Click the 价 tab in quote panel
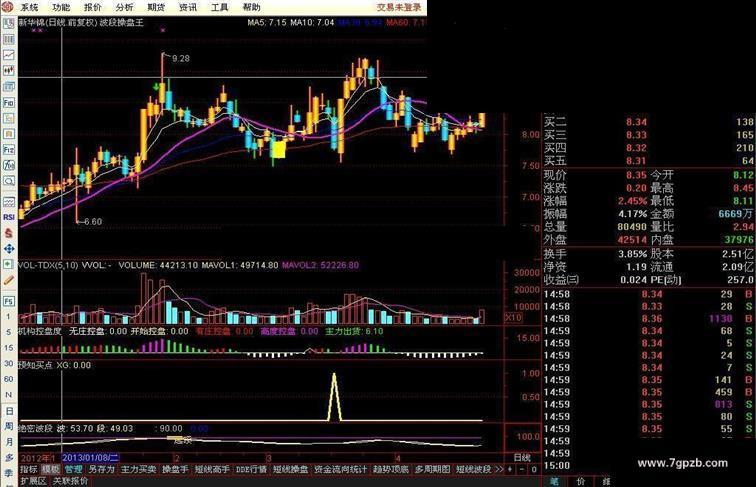This screenshot has height=487, width=756. (x=581, y=481)
